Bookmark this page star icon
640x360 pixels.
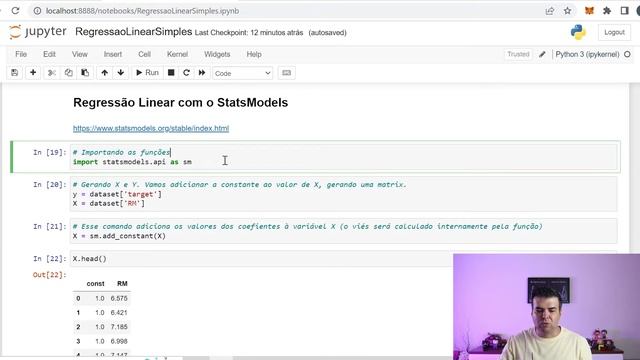[567, 11]
